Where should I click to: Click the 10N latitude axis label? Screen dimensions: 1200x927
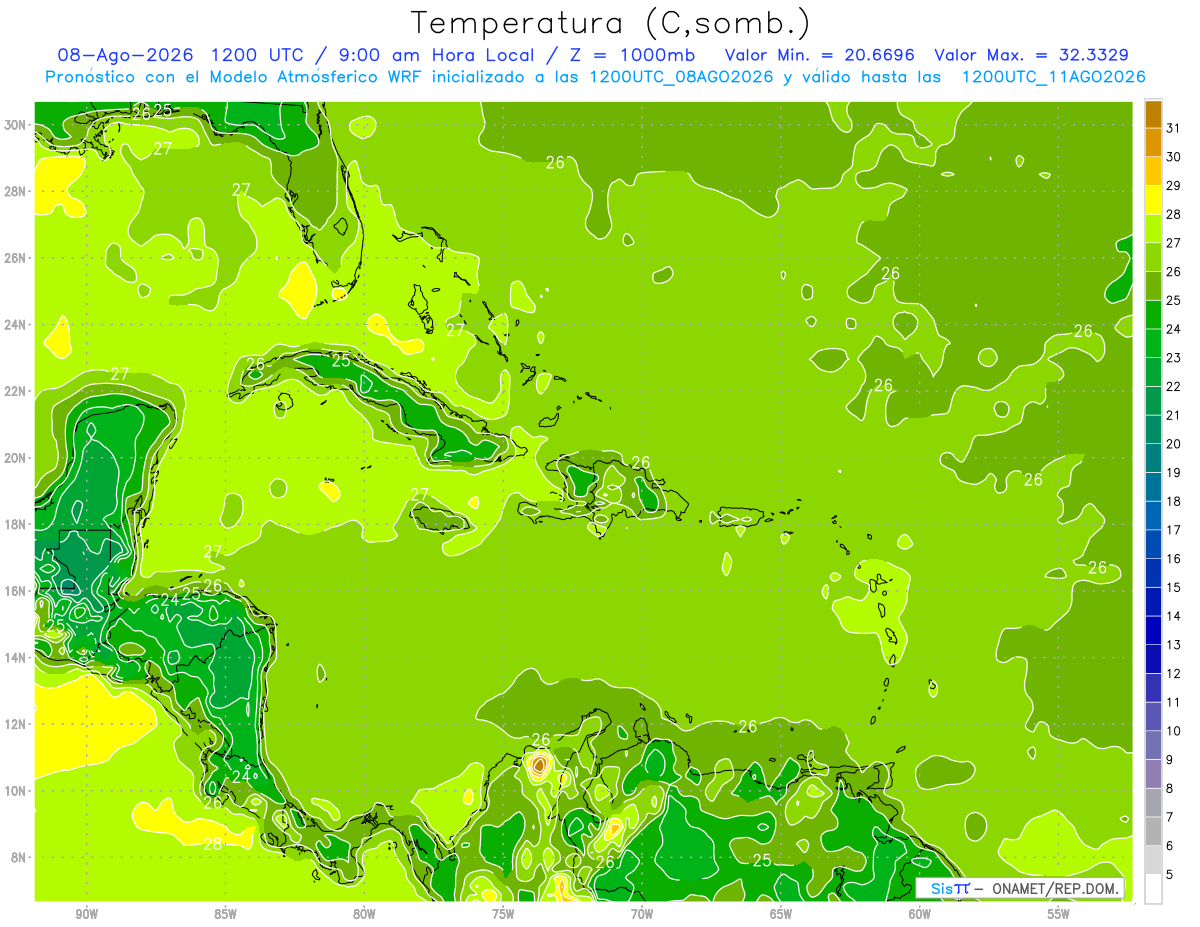[15, 791]
